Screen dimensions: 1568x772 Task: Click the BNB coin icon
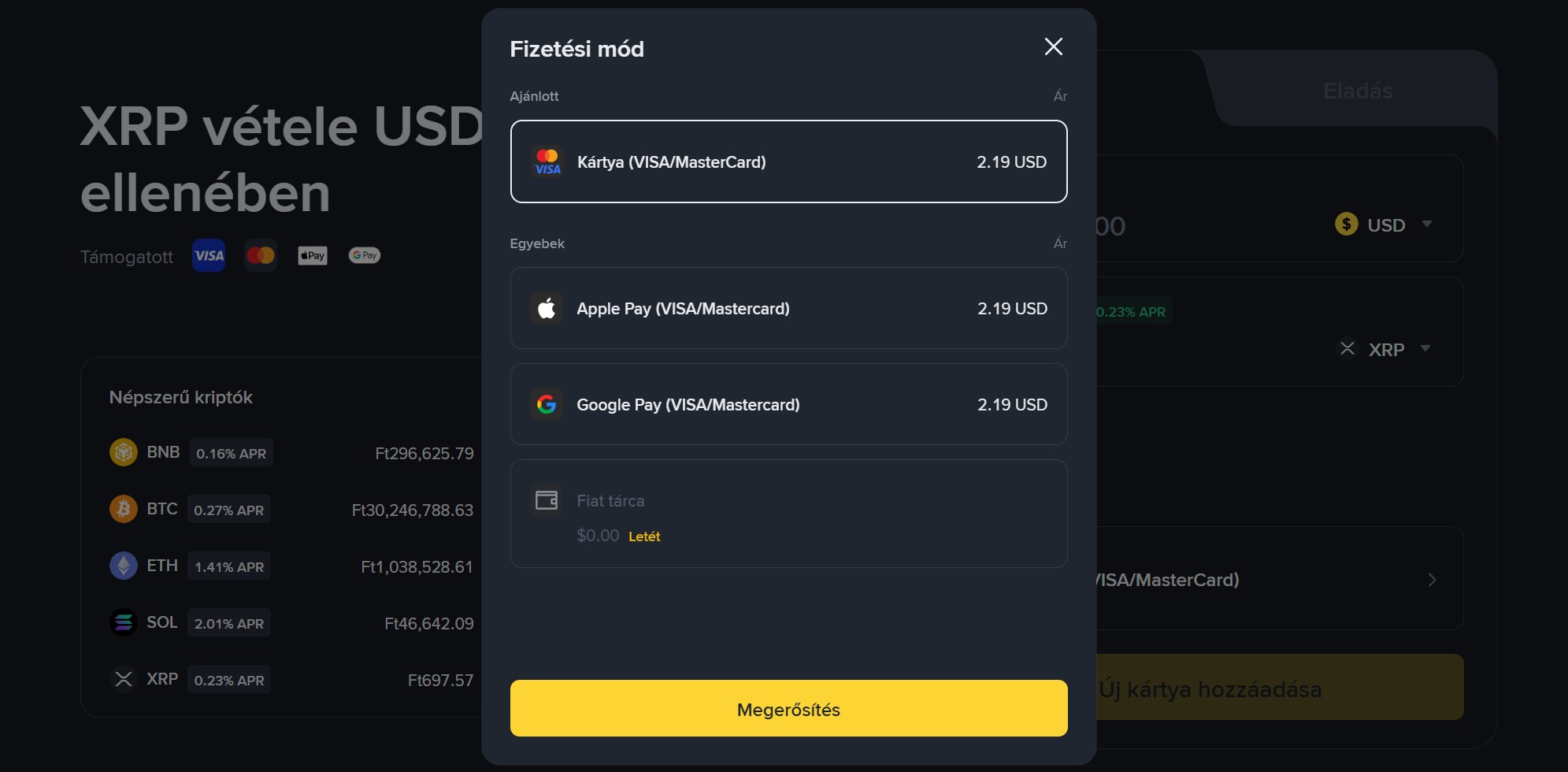tap(124, 451)
